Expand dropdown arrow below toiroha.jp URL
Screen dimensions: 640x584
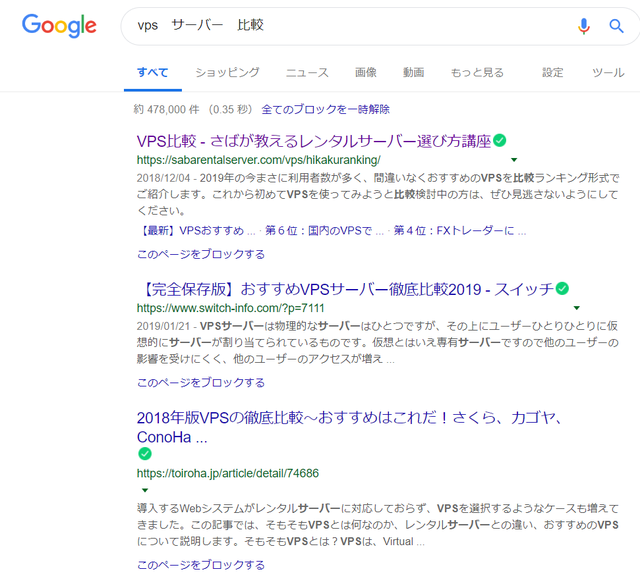(145, 490)
